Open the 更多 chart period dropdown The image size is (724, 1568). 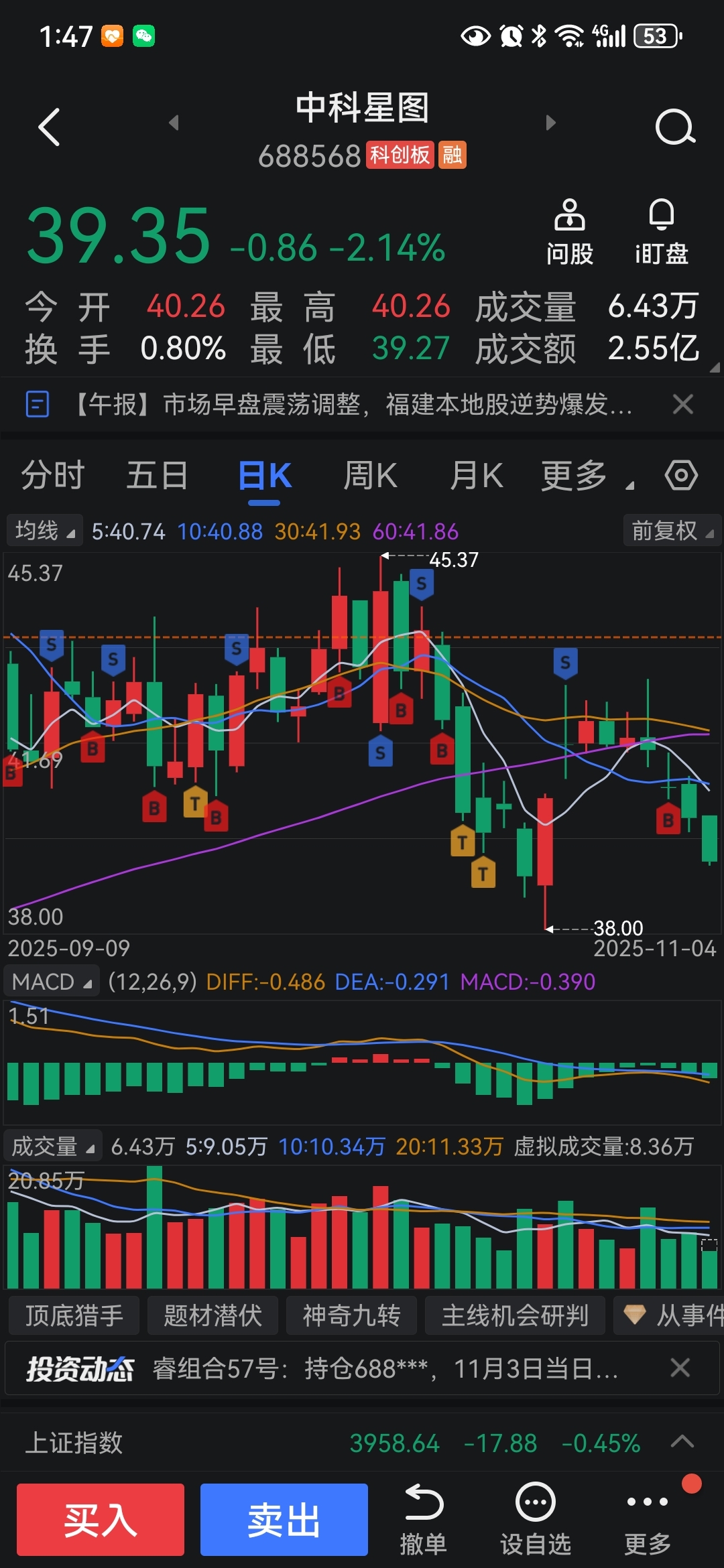(x=587, y=476)
